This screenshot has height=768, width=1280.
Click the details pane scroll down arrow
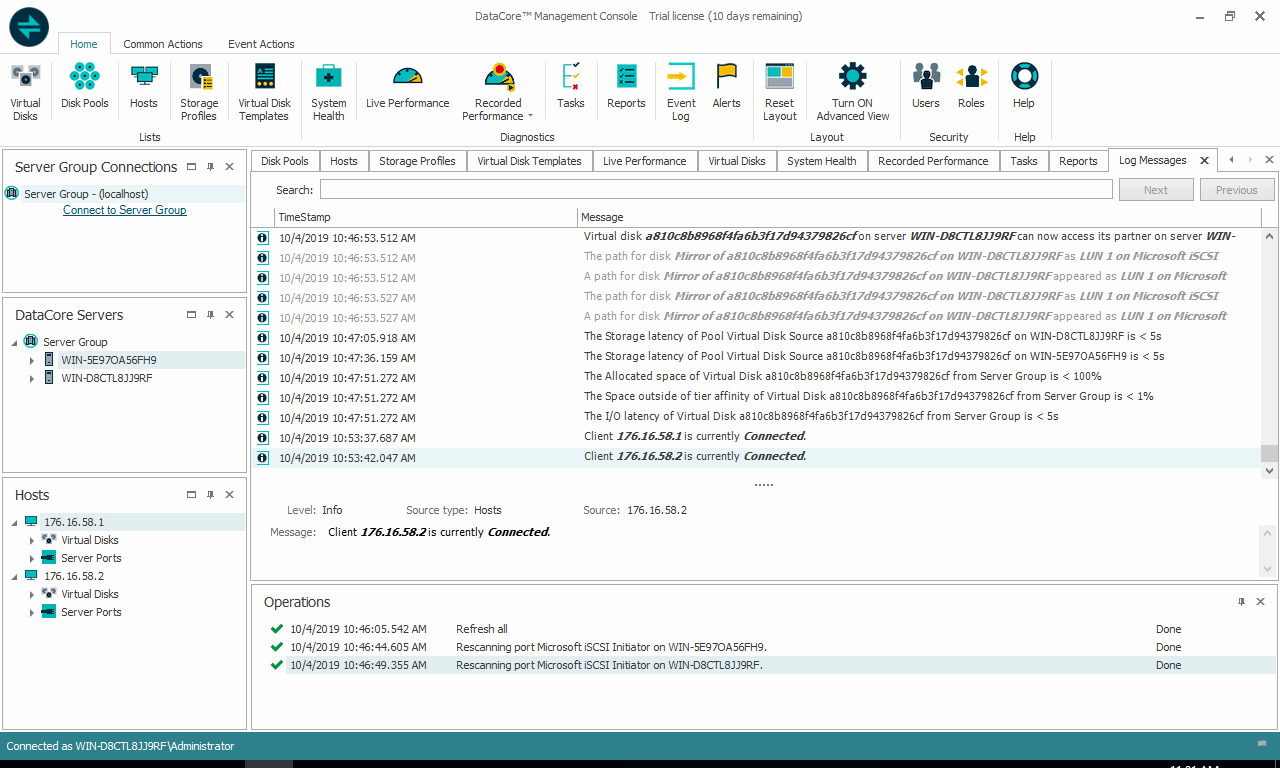click(1269, 569)
